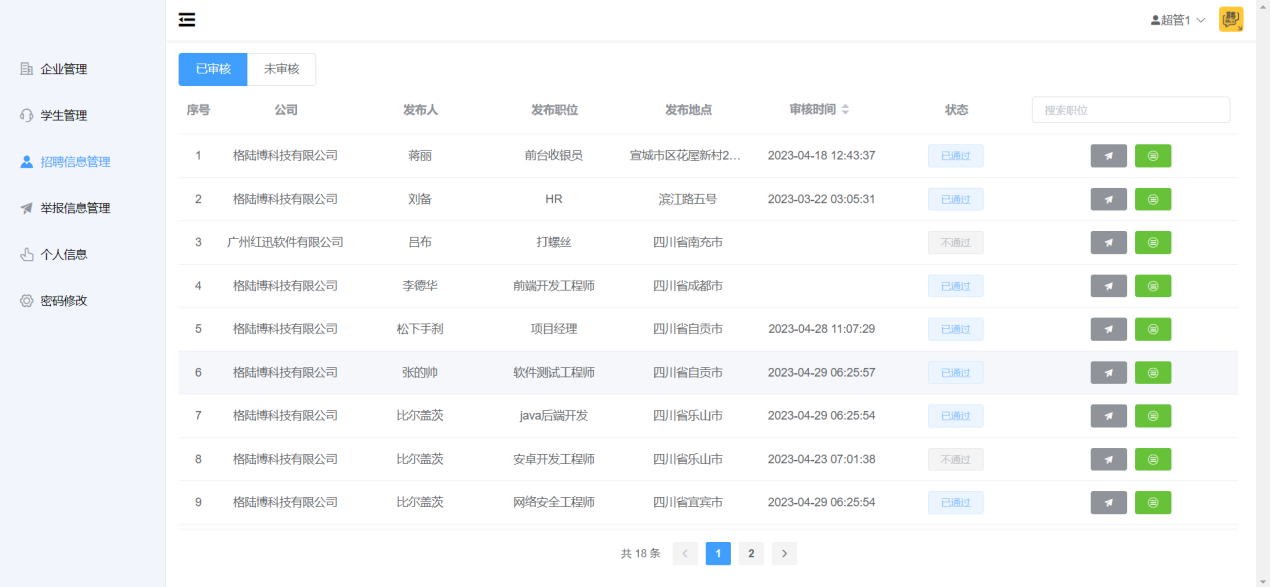The width and height of the screenshot is (1270, 587).
Task: Open the 超管1 user dropdown
Action: click(1178, 20)
